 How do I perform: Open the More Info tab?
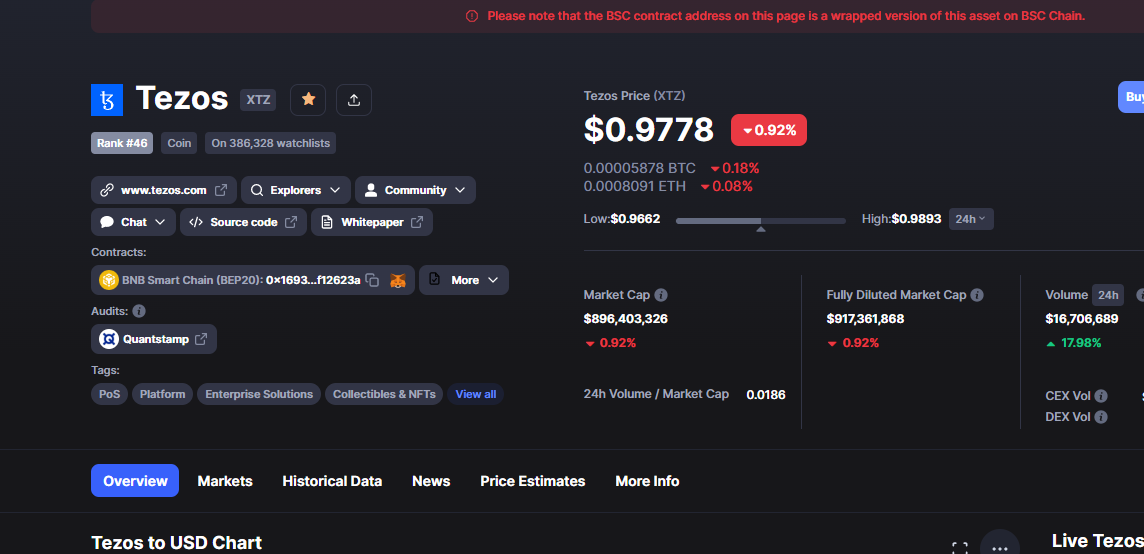(647, 481)
